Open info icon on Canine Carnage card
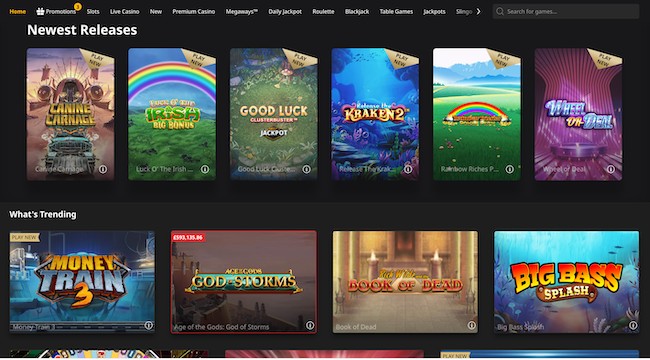The image size is (650, 360). coord(103,169)
